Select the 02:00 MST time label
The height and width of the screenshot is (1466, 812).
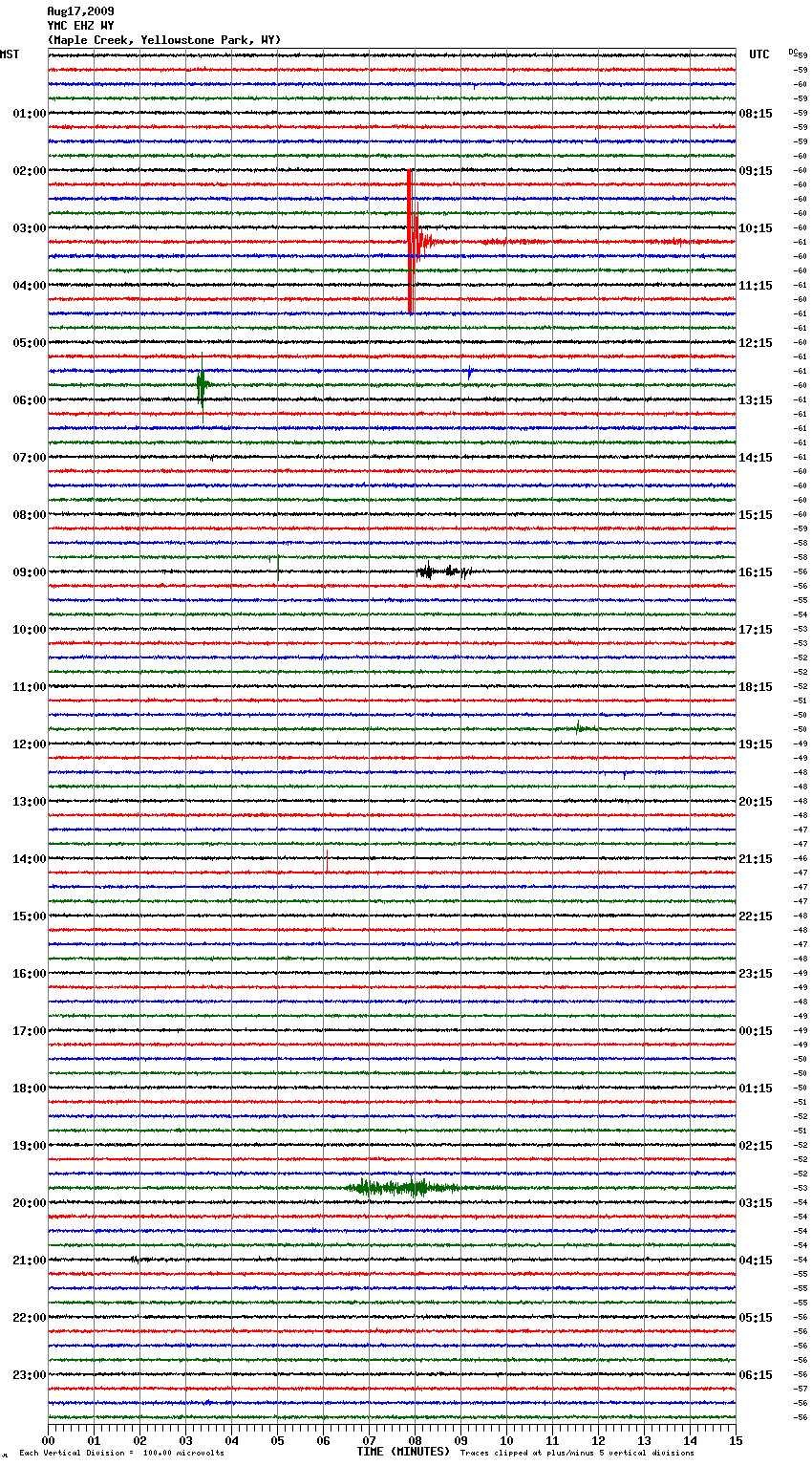pos(30,171)
